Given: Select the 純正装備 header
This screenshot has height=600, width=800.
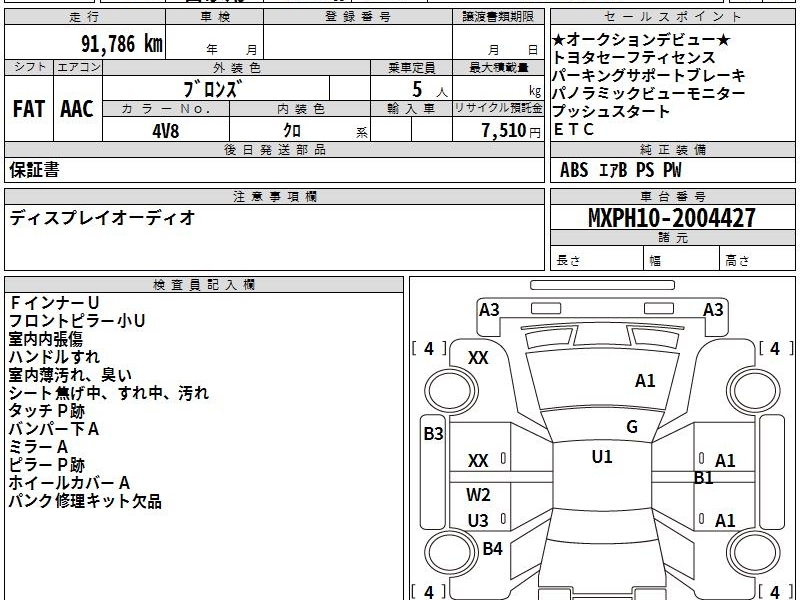Looking at the screenshot, I should 673,149.
